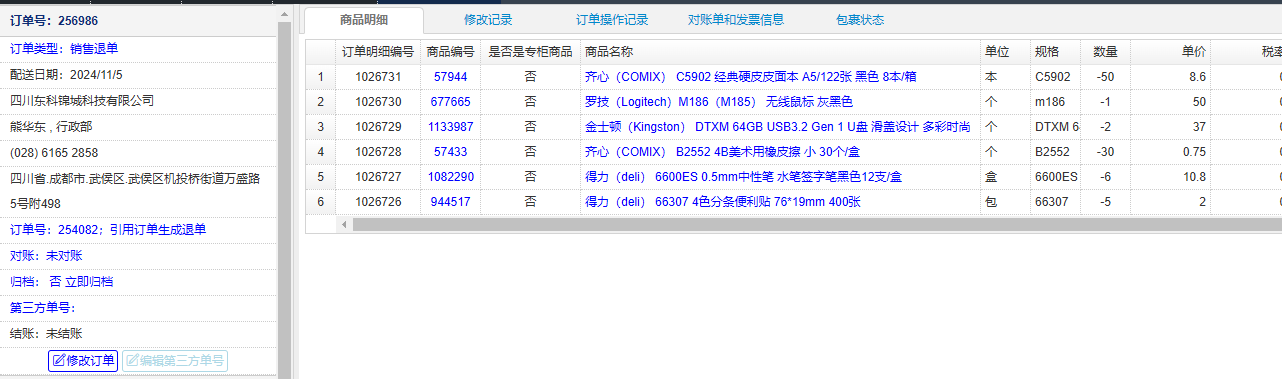The height and width of the screenshot is (379, 1282).
Task: Click the 商品编号 column header
Action: 450,52
